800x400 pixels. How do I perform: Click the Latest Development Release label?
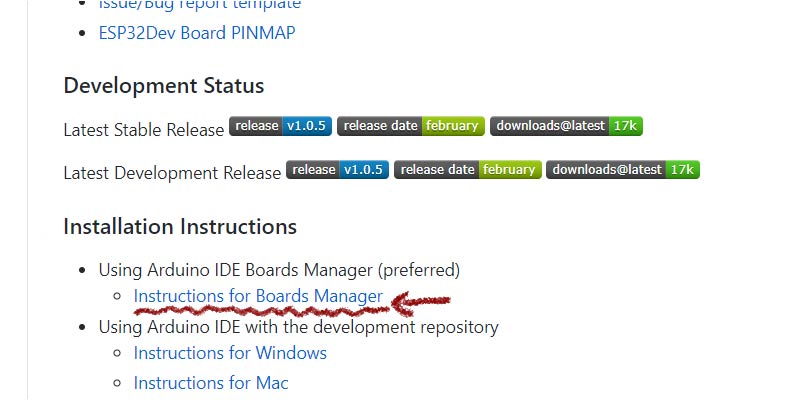(172, 173)
